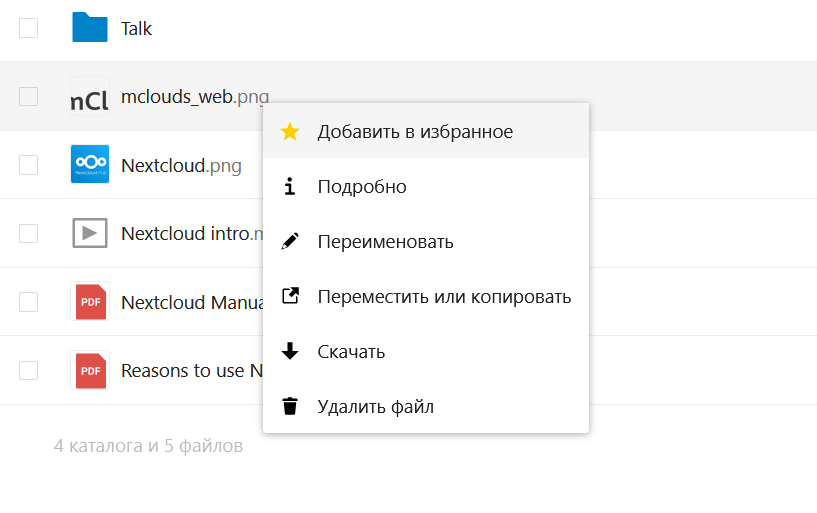Click the trash bin delete icon
Viewport: 817px width, 513px height.
pos(290,406)
